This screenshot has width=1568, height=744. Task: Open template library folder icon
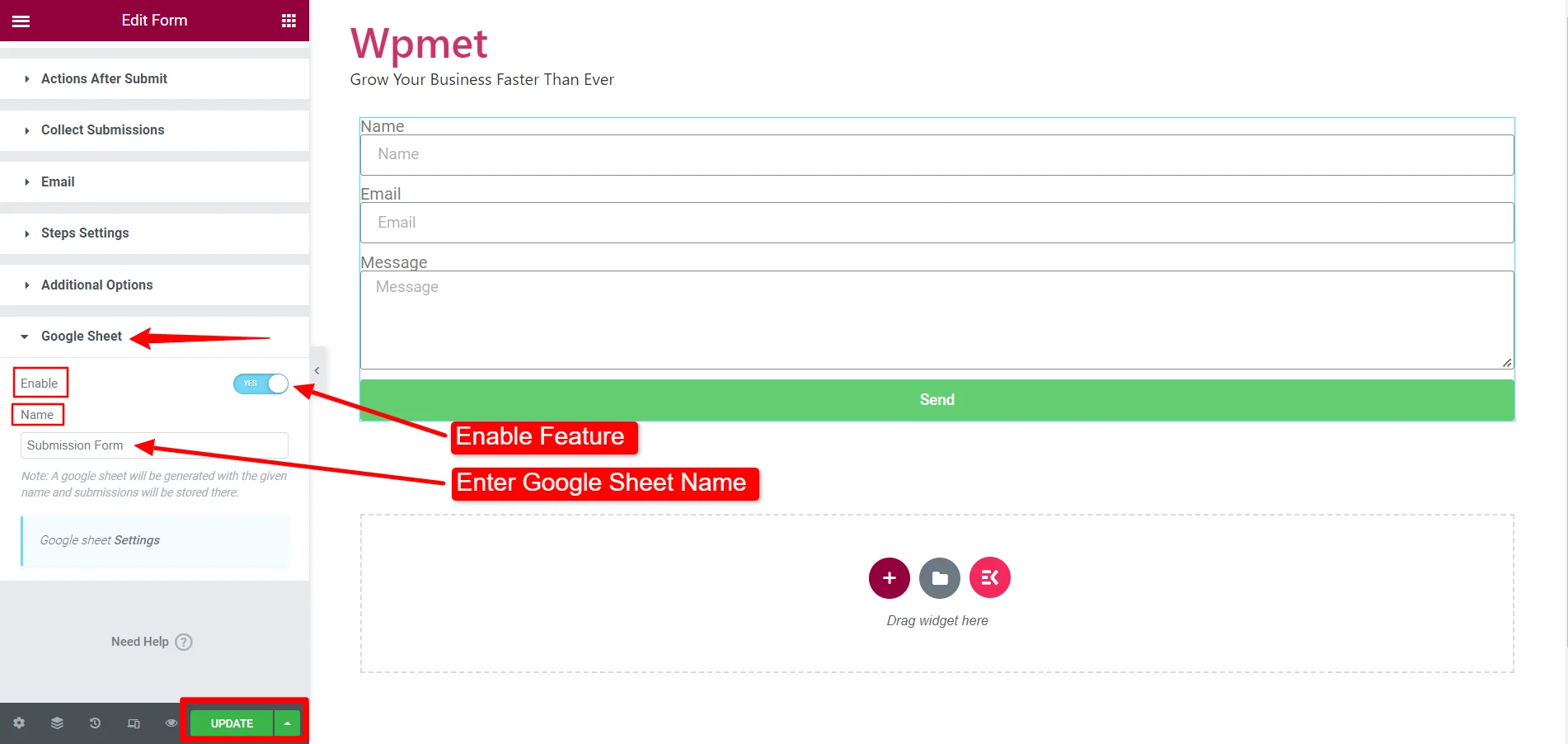939,577
